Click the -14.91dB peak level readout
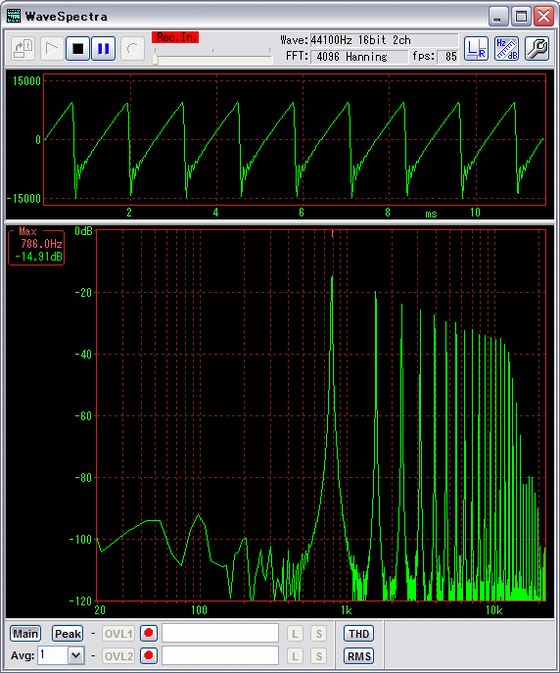 [39, 257]
